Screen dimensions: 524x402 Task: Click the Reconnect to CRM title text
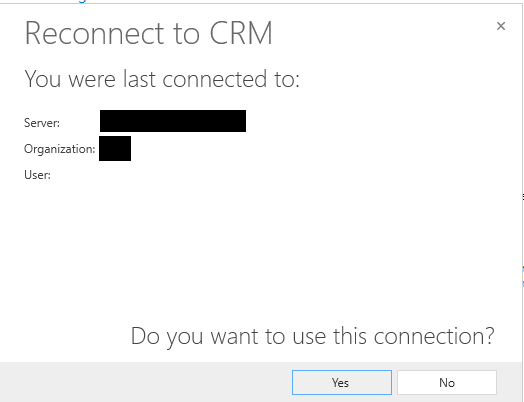[149, 33]
